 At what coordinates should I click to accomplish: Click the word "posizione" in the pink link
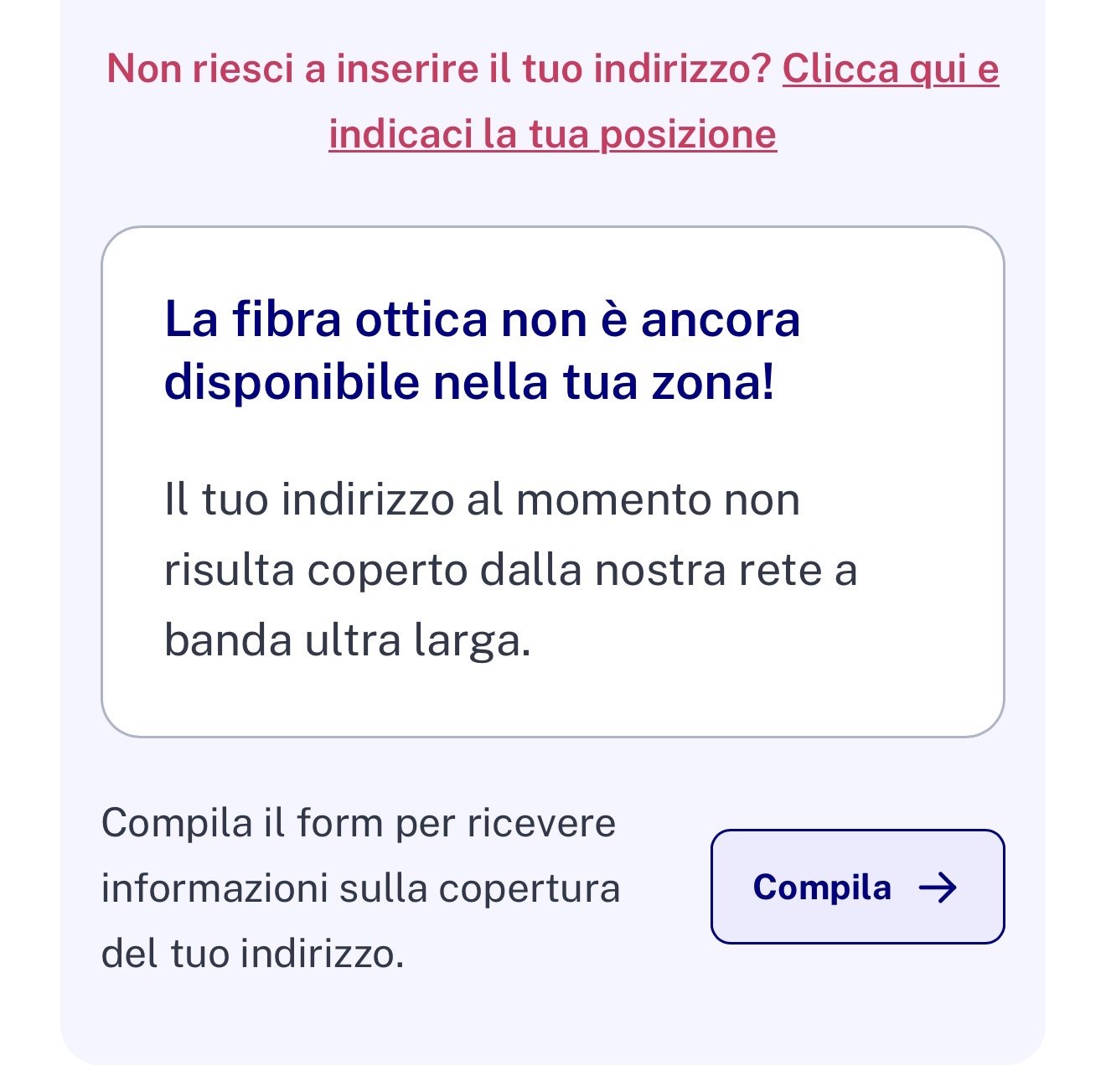pyautogui.click(x=689, y=134)
